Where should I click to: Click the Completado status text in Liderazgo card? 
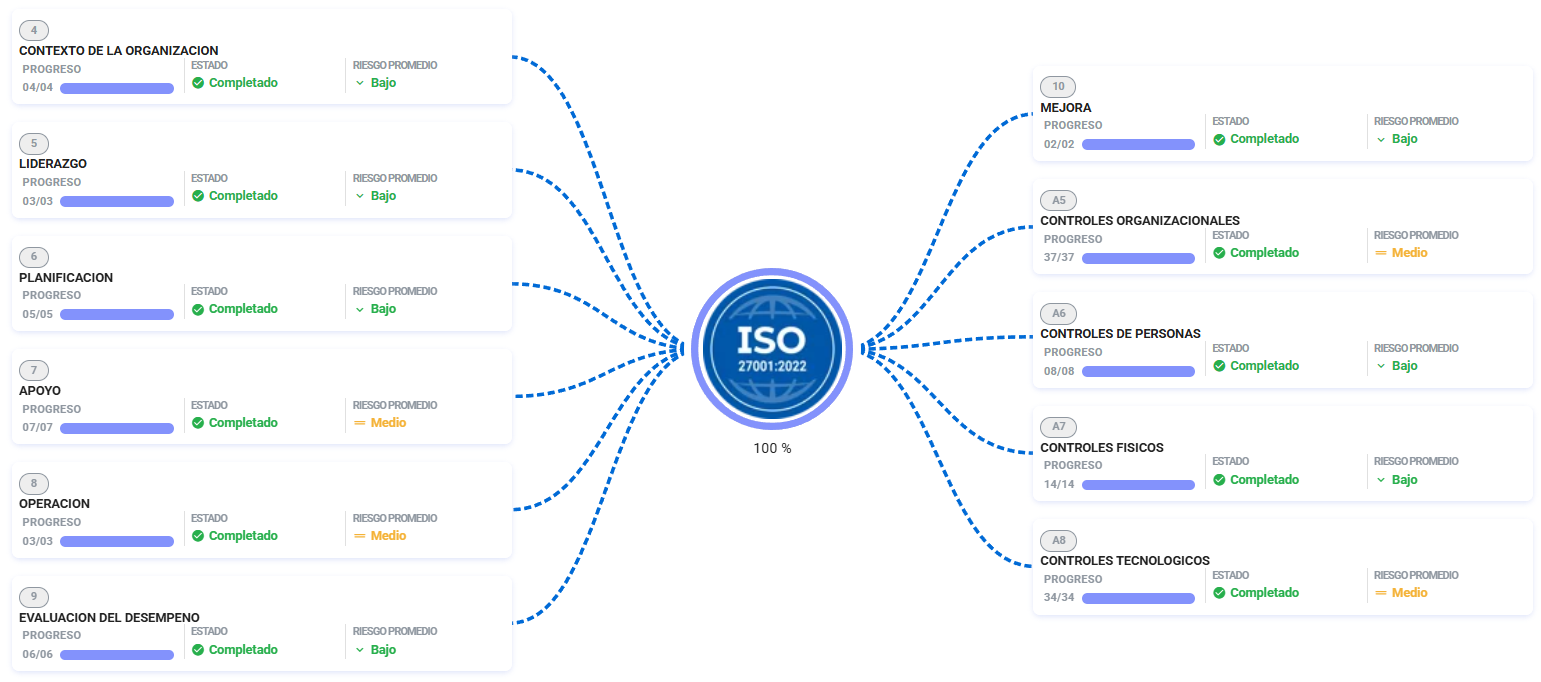[243, 196]
